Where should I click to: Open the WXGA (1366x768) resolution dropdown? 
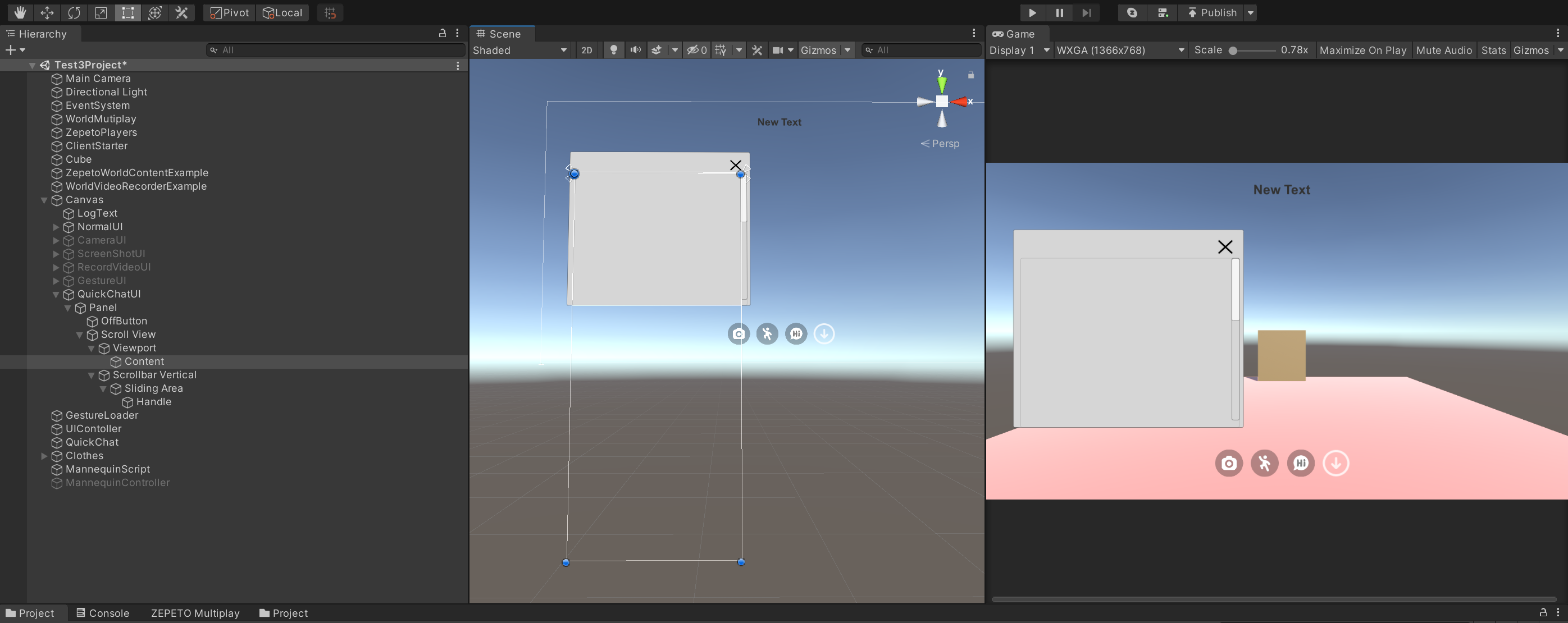tap(1120, 50)
